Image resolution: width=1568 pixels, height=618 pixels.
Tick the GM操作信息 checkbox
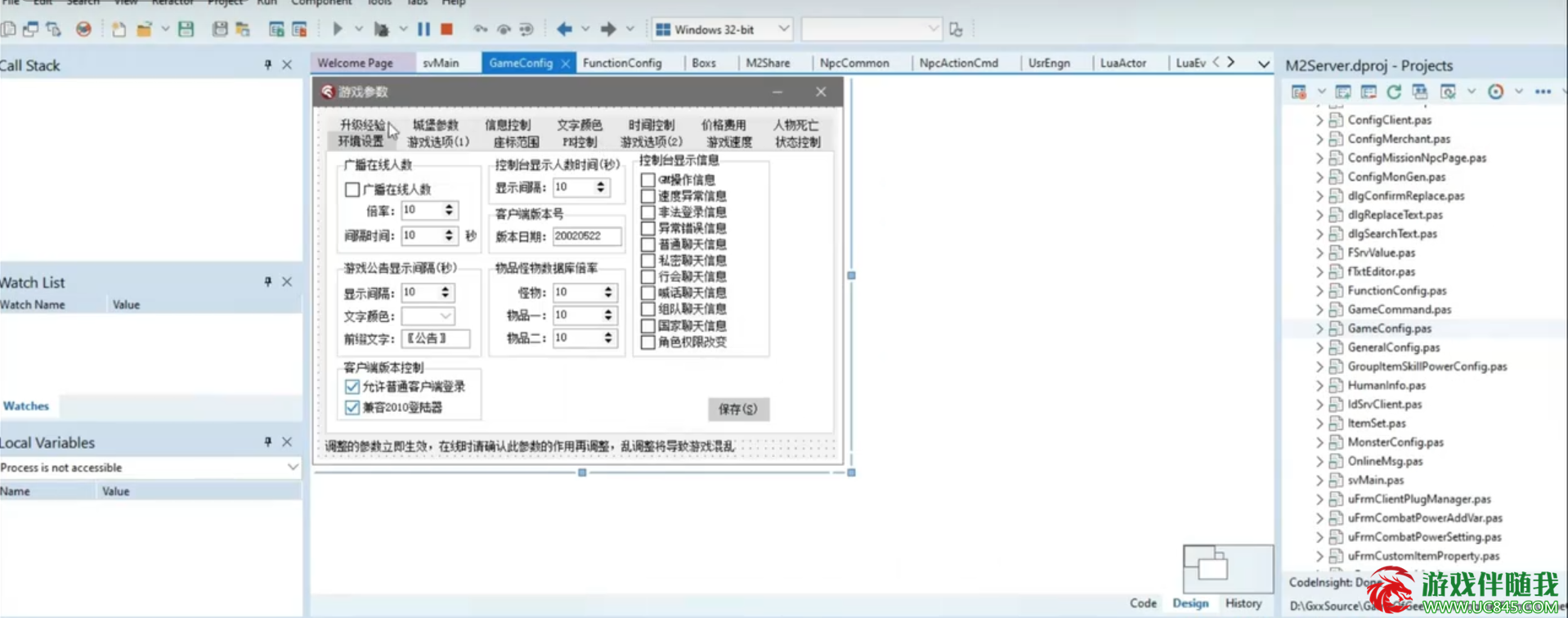pyautogui.click(x=648, y=180)
